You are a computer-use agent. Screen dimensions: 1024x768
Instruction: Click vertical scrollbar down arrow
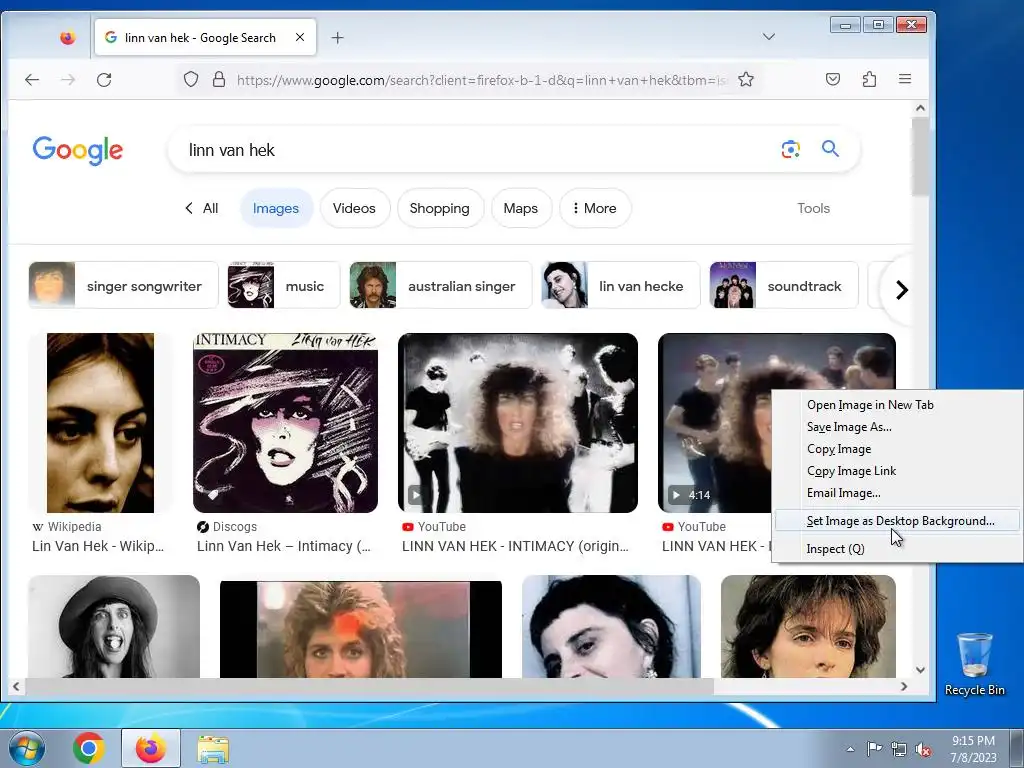920,669
